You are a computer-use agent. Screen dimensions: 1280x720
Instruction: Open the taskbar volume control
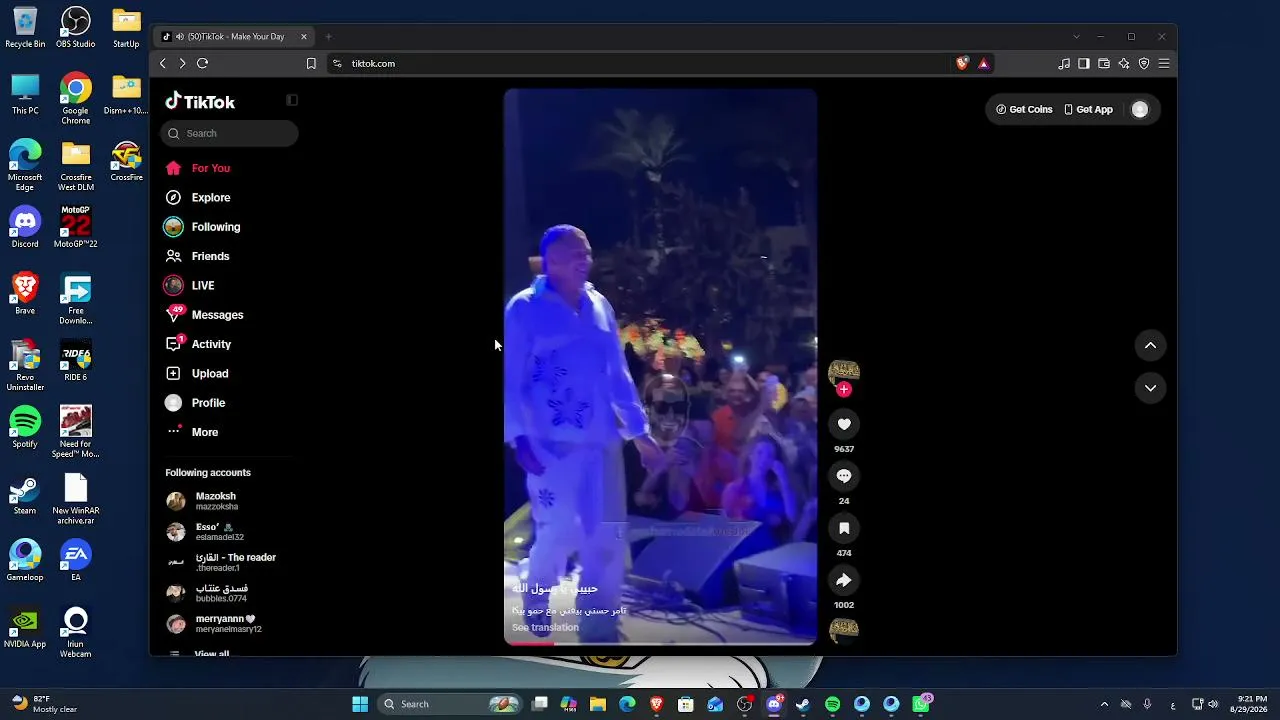coord(1212,704)
